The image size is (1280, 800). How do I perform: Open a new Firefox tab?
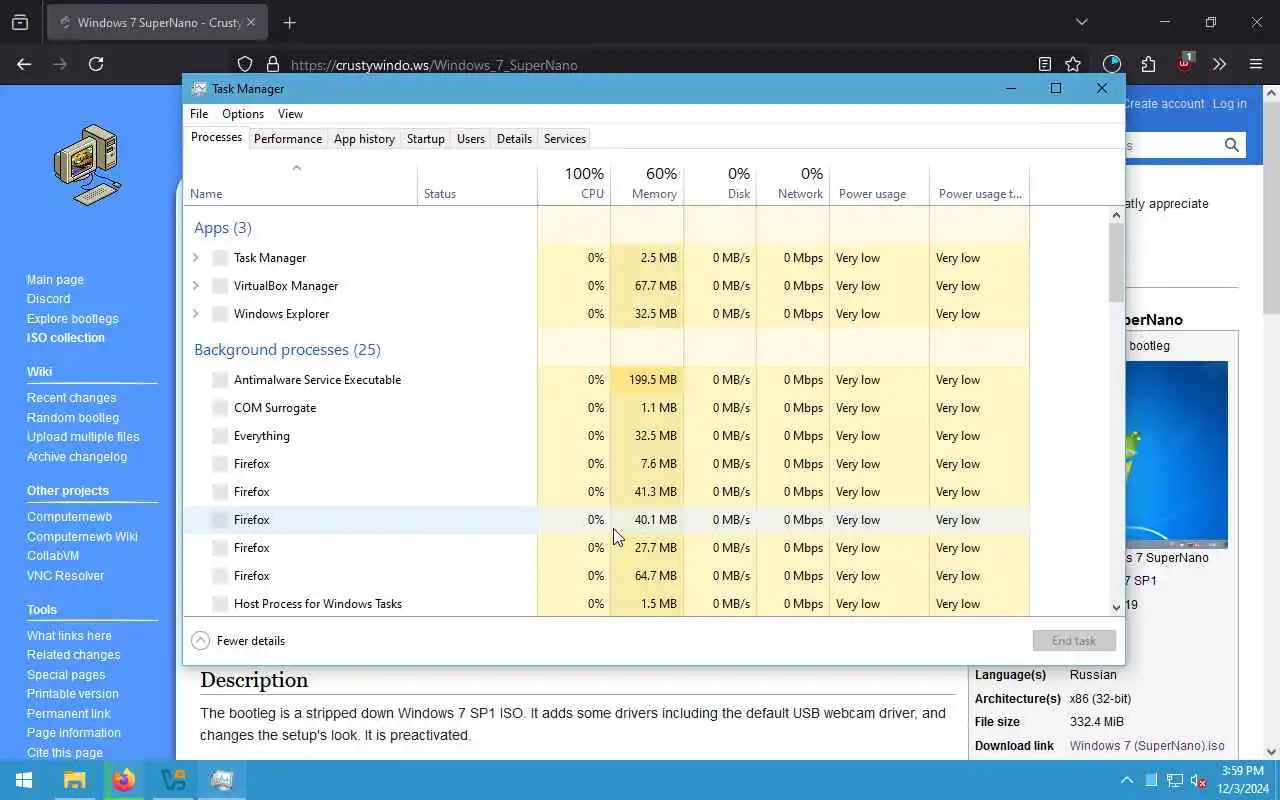click(289, 22)
